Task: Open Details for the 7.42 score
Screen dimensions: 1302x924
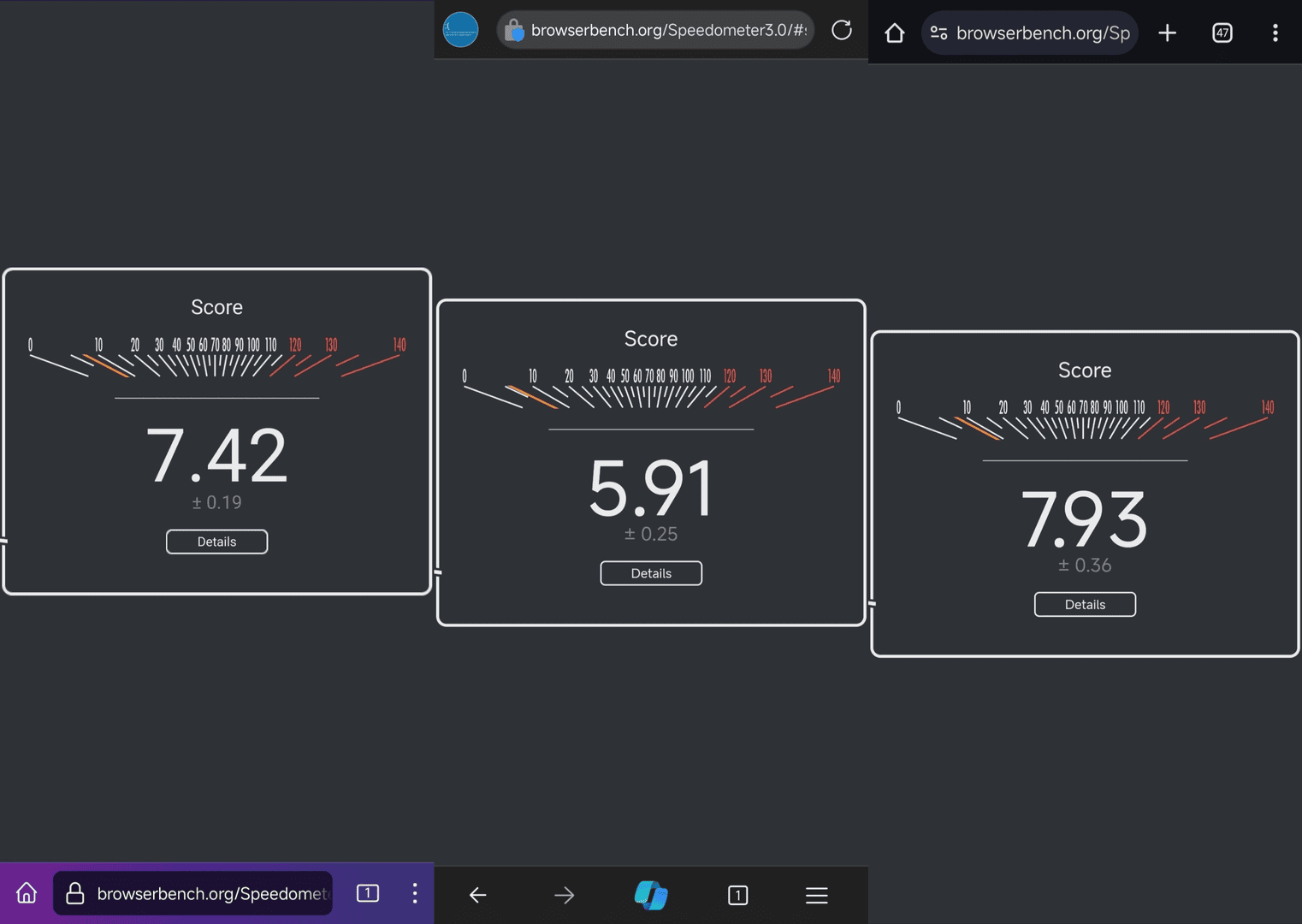Action: [x=216, y=542]
